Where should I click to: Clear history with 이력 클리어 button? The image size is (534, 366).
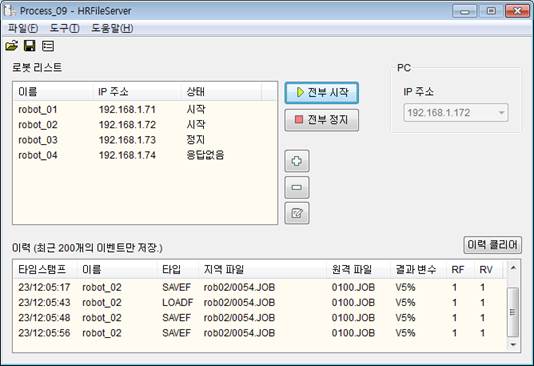(492, 245)
